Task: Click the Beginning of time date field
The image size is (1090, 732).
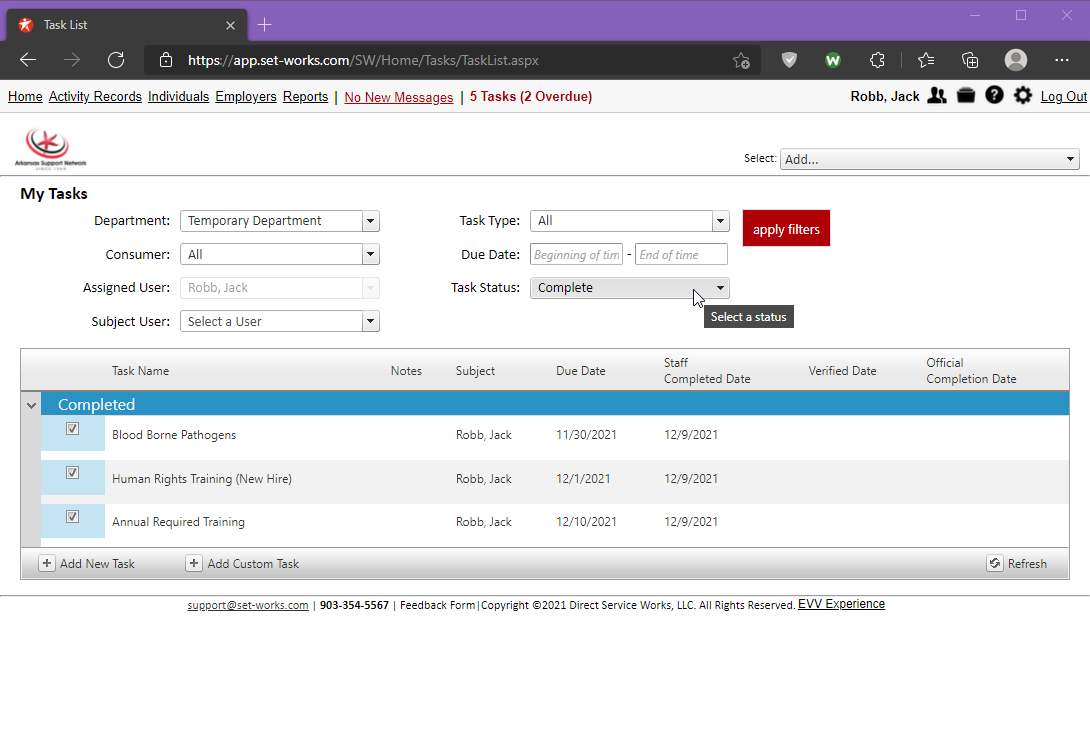Action: pos(576,255)
